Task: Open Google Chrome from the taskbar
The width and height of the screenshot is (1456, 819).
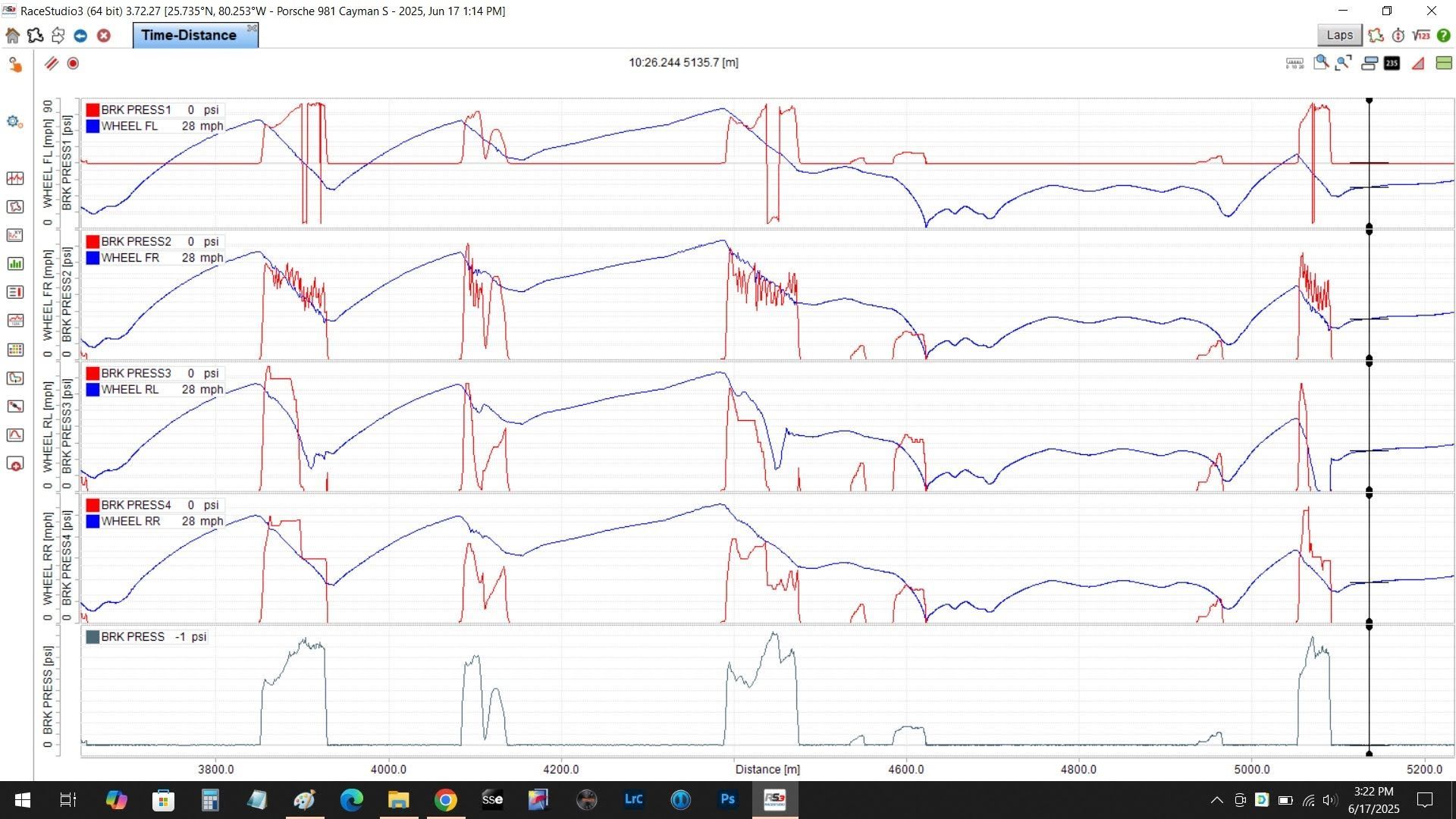Action: pyautogui.click(x=445, y=799)
